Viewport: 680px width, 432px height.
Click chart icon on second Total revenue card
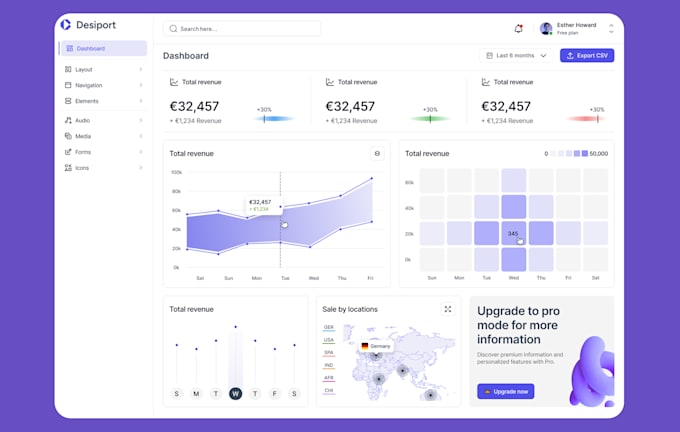(330, 82)
